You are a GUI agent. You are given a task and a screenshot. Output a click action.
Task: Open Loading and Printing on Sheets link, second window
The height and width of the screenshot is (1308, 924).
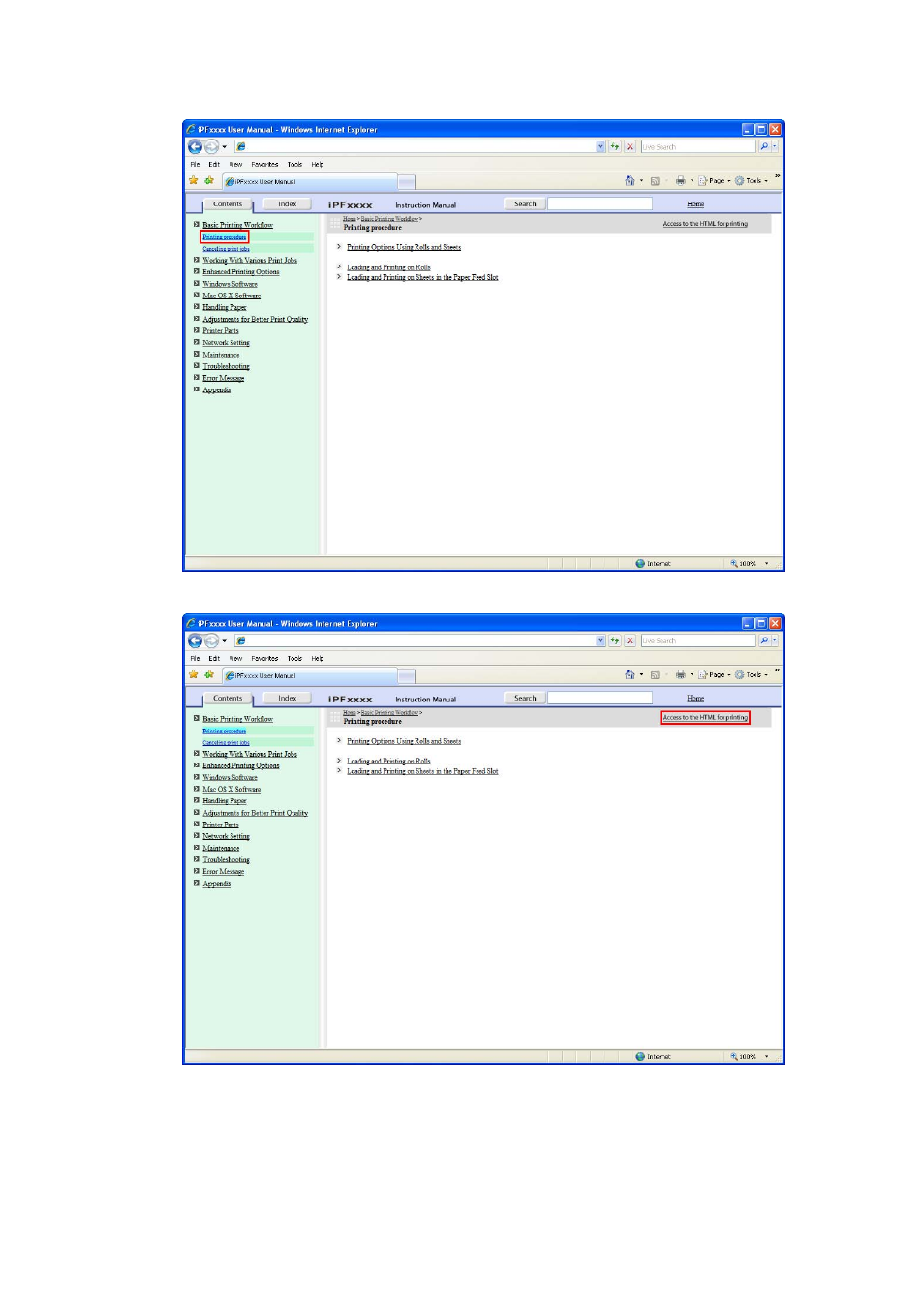coord(422,772)
